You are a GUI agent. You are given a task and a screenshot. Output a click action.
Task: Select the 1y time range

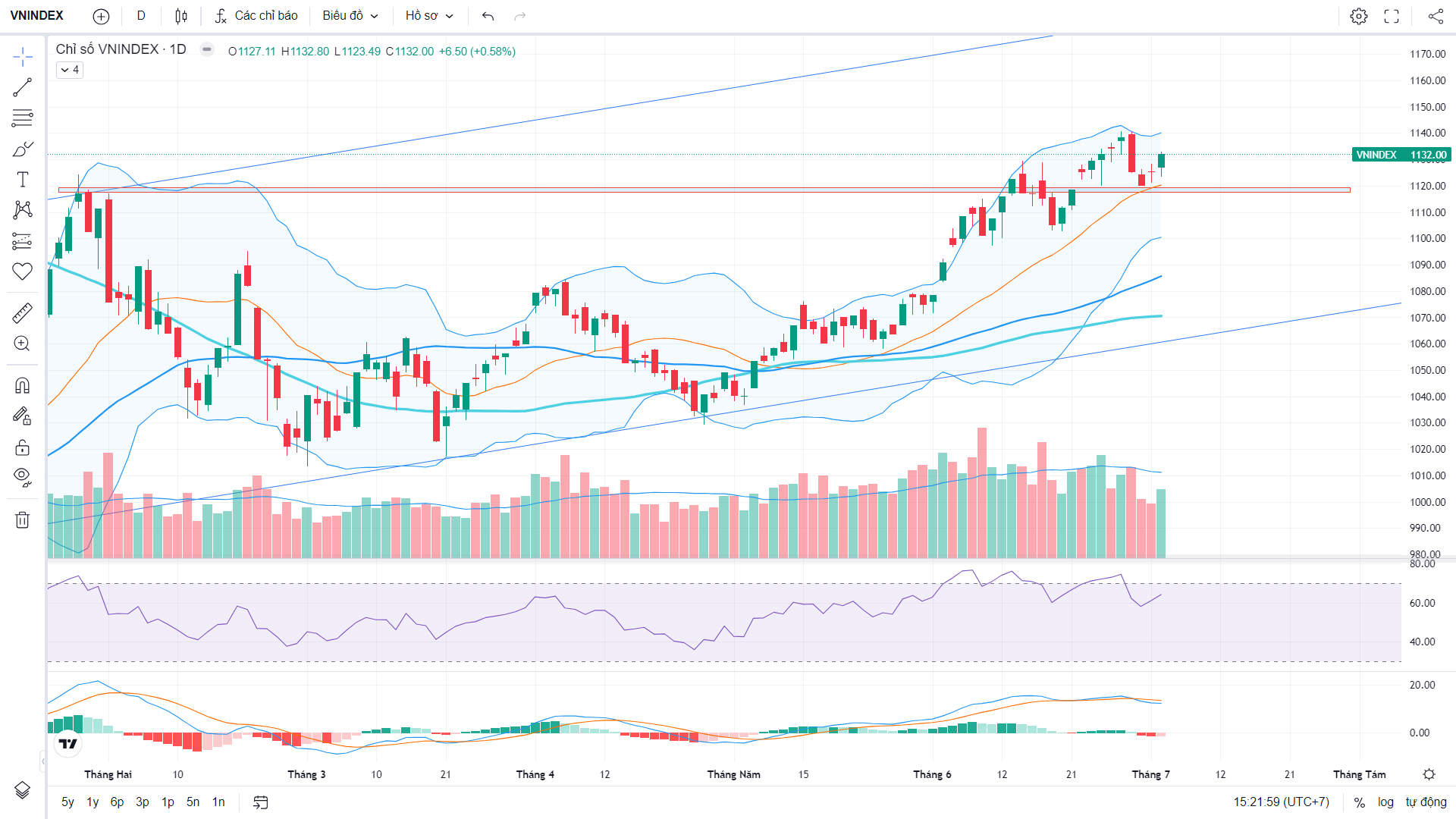[93, 802]
